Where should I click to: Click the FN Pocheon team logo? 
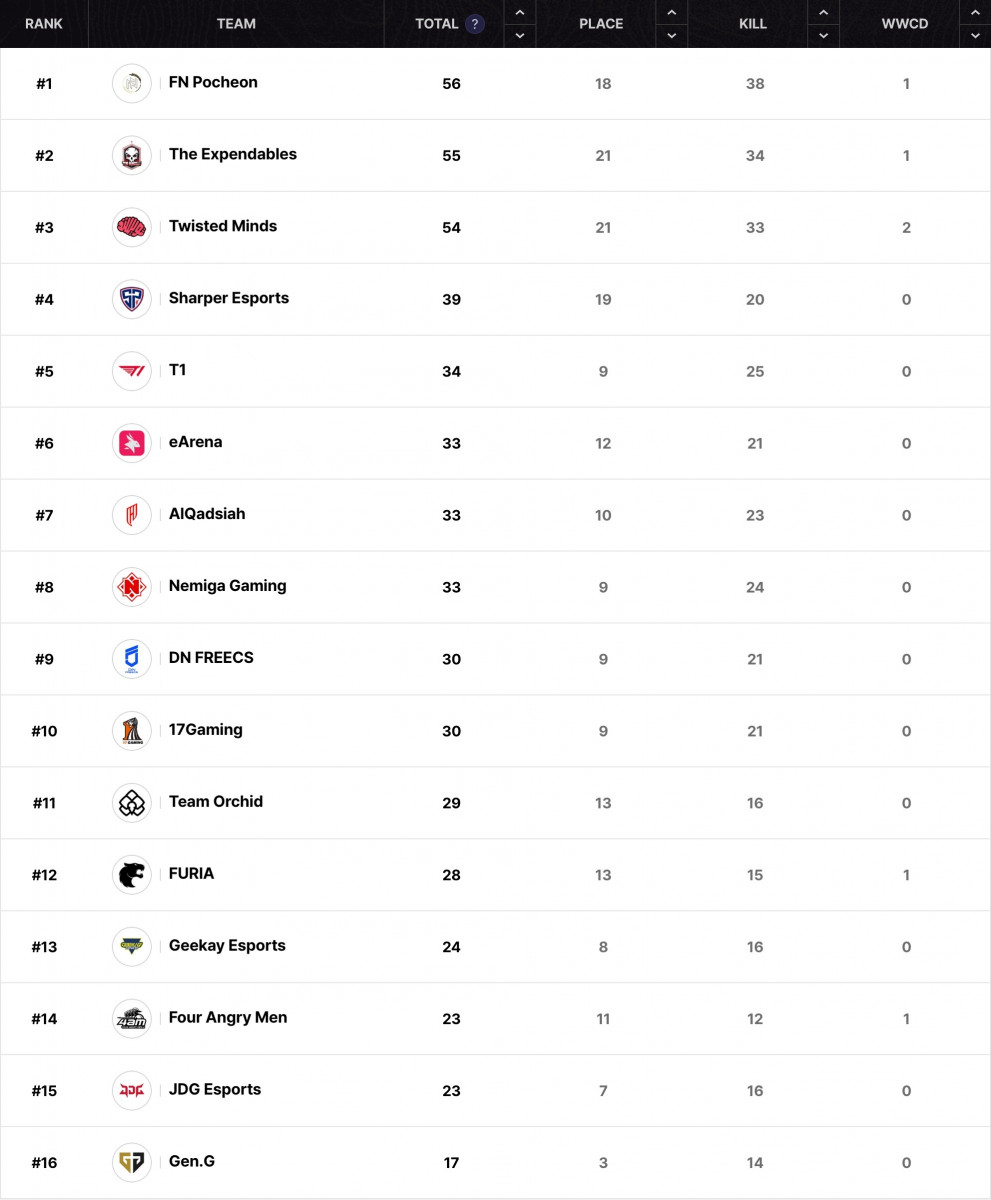pos(132,84)
